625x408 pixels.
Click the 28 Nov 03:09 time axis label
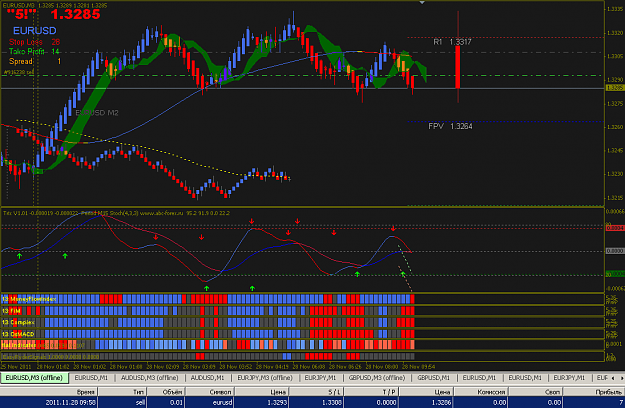200,366
